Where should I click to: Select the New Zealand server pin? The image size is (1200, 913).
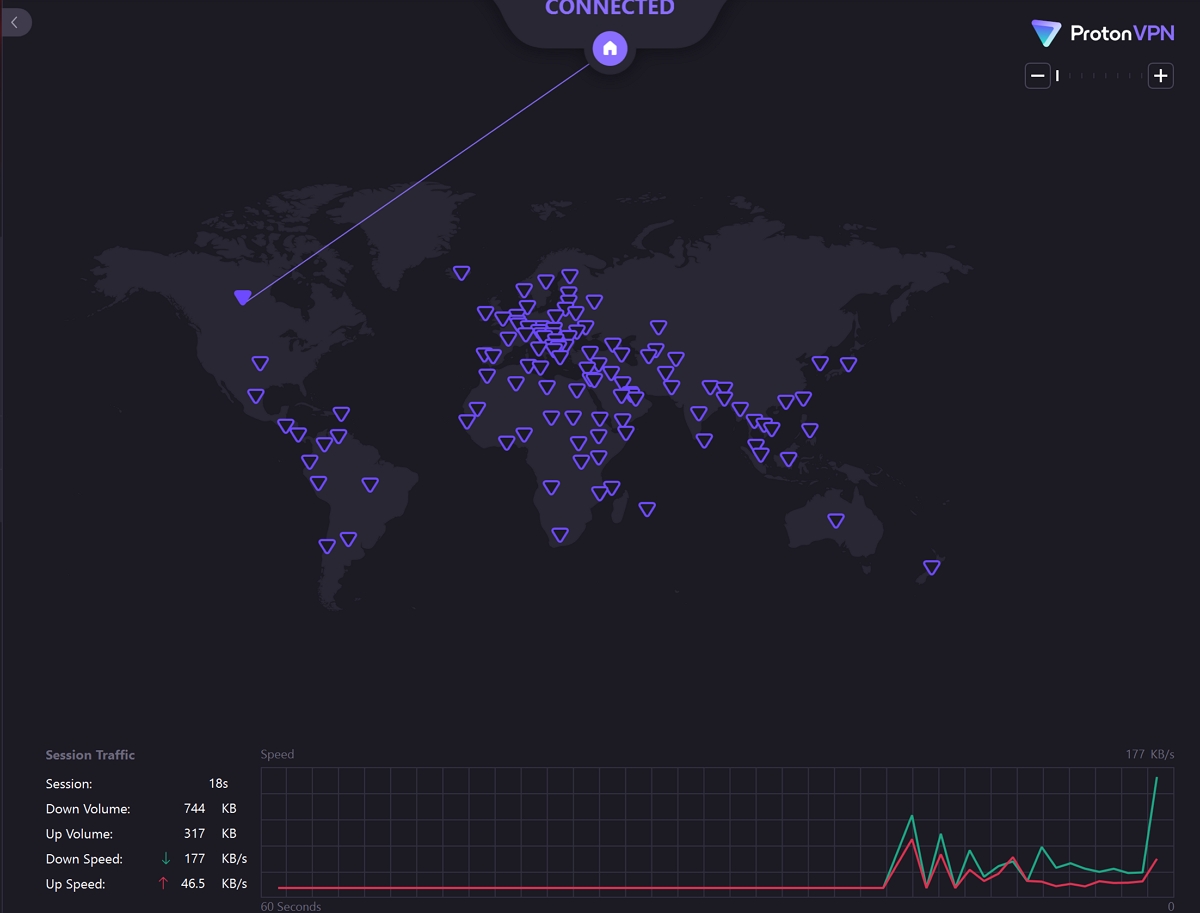pos(931,567)
